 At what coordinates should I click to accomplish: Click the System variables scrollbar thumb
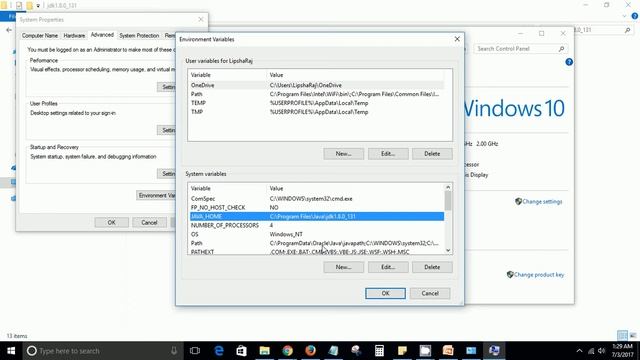pos(448,201)
